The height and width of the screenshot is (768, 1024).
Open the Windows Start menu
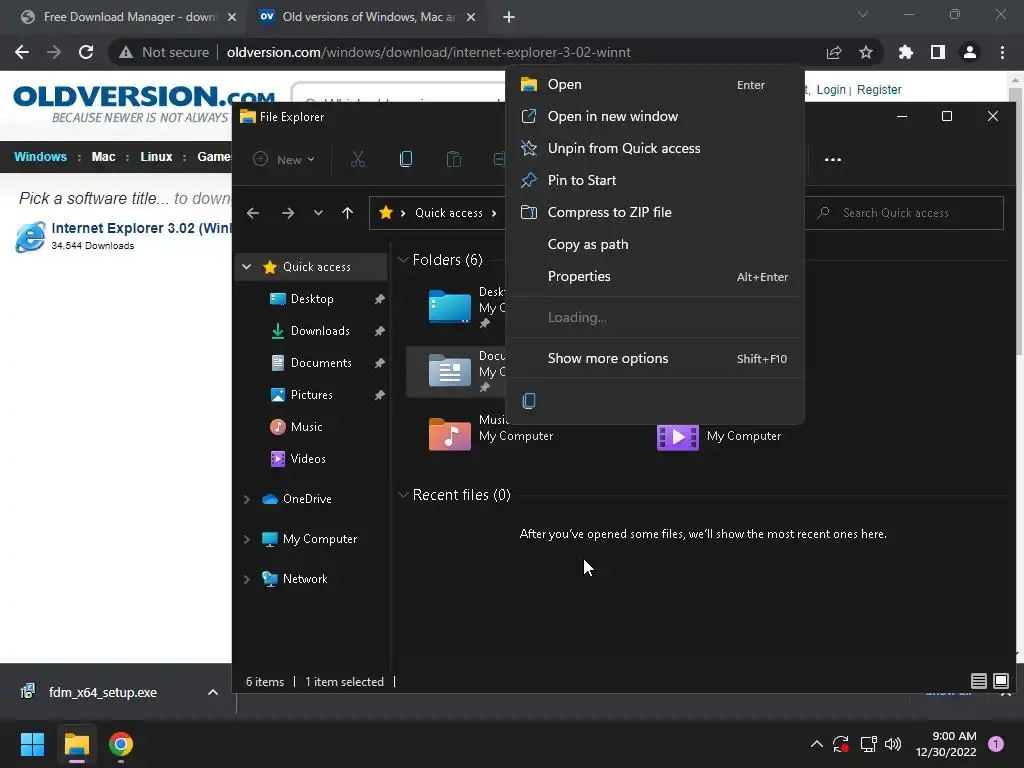pyautogui.click(x=32, y=744)
